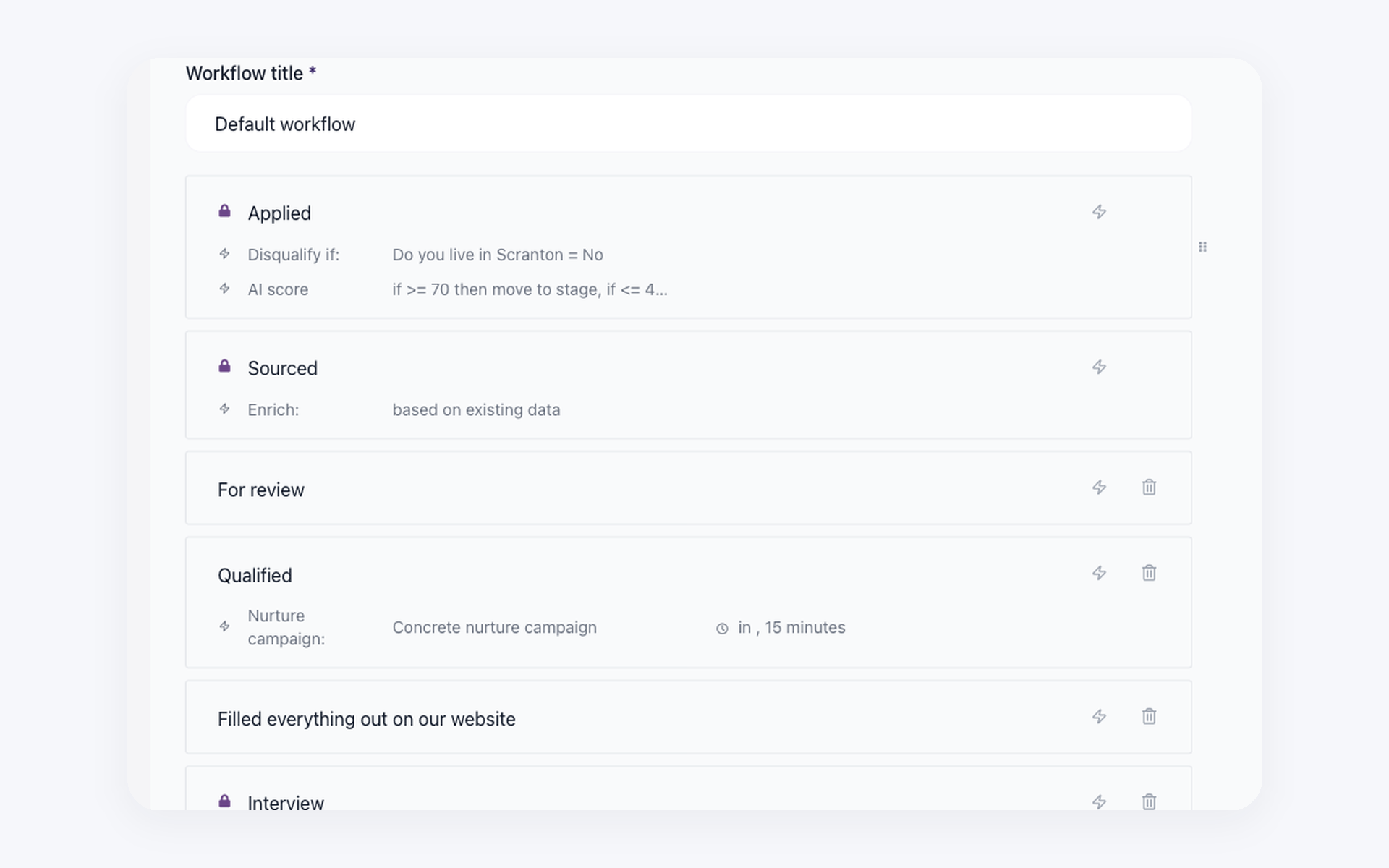Click the bolt icon beside Disqualify if
This screenshot has height=868, width=1389.
point(224,254)
